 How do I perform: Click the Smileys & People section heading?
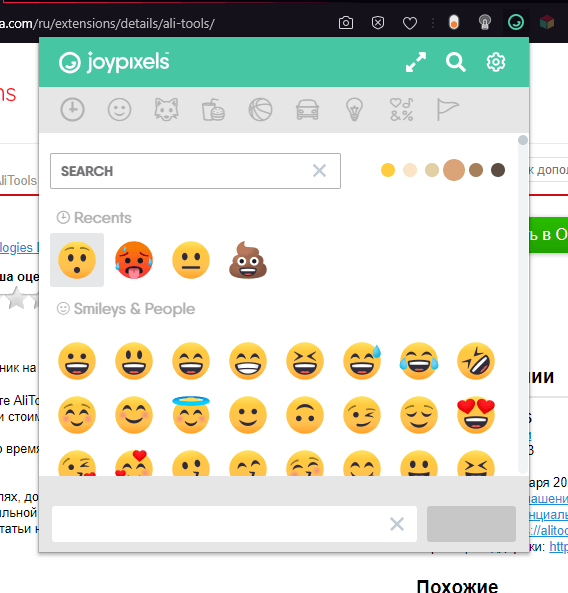(126, 309)
